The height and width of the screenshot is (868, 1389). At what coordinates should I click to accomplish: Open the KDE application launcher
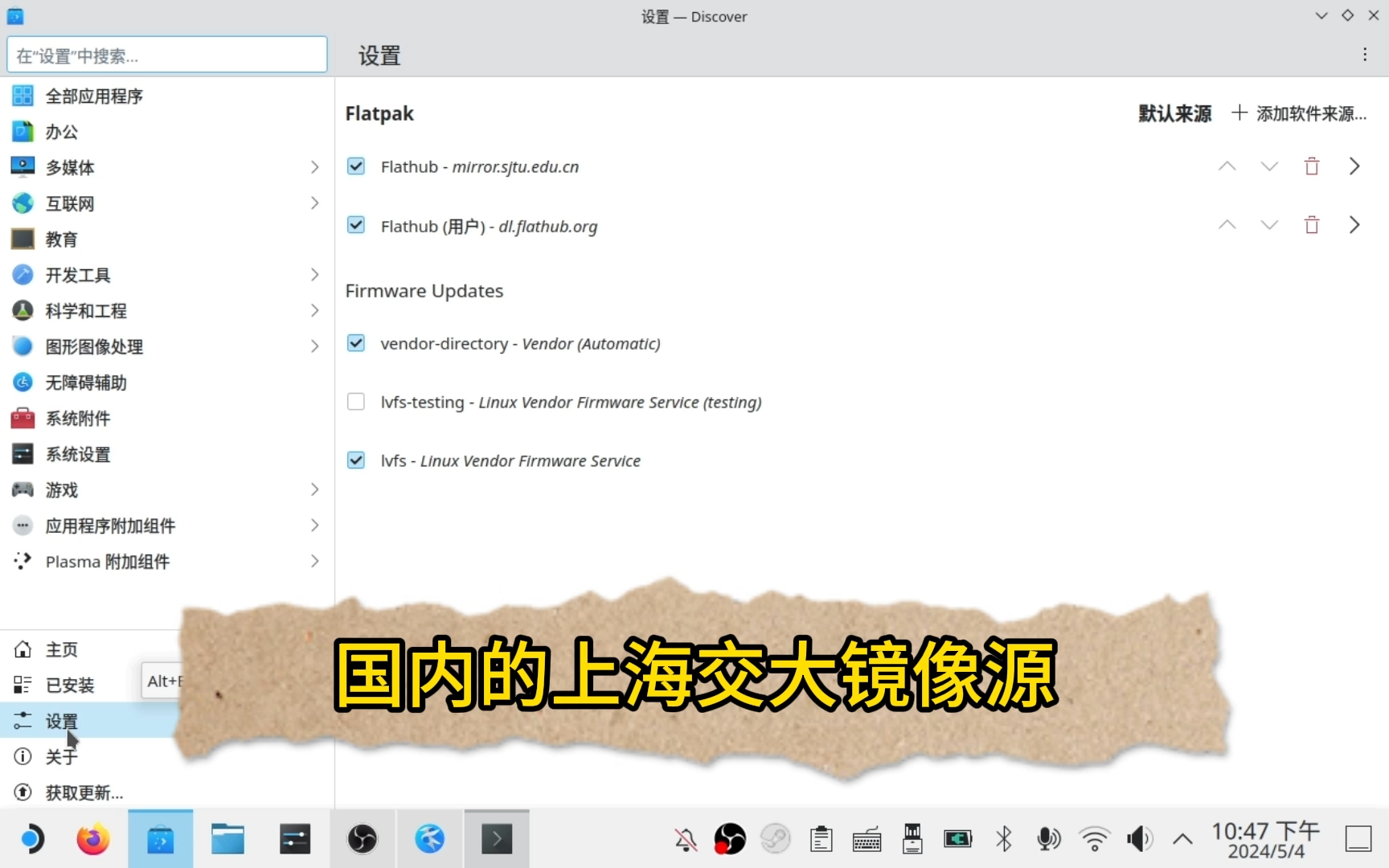(31, 839)
